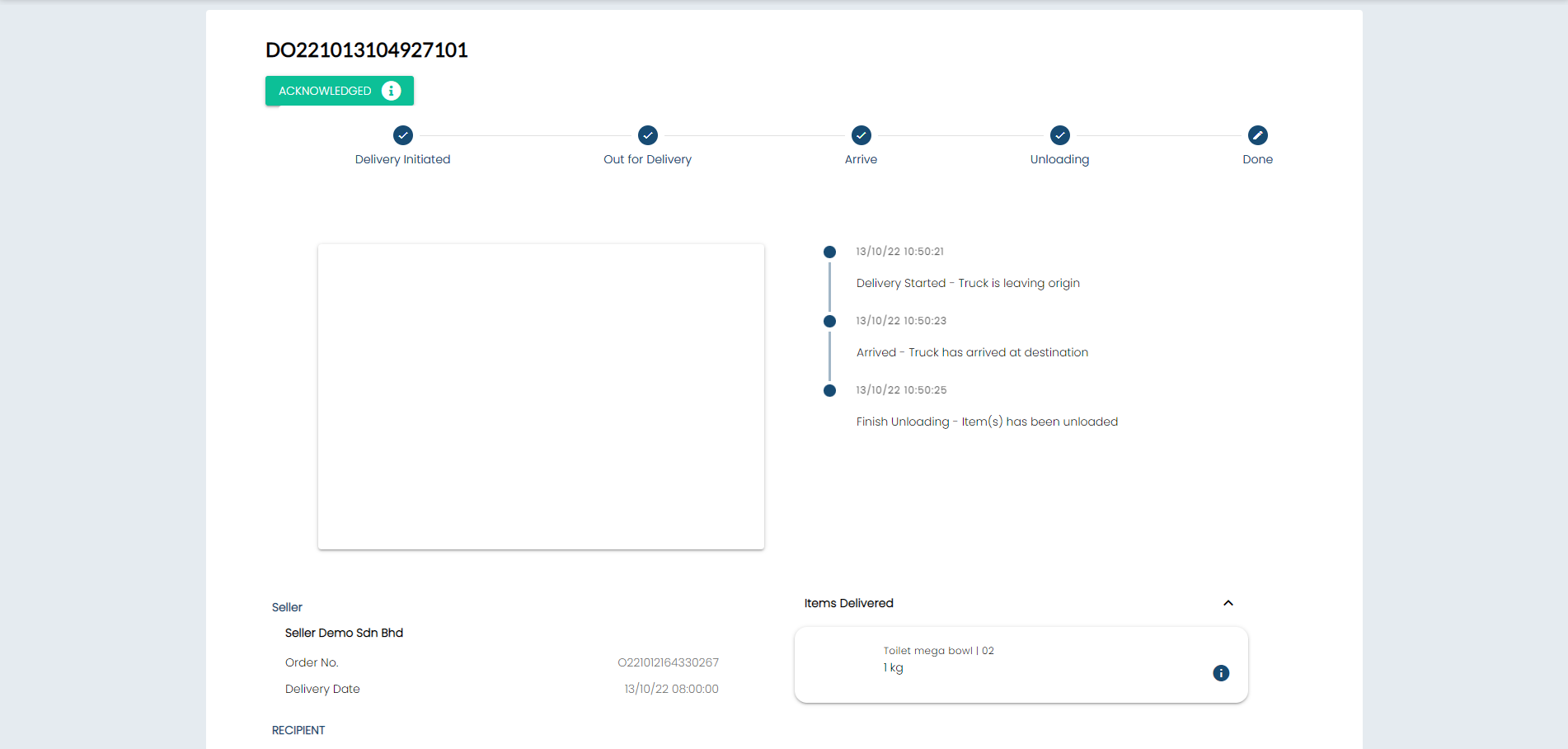1568x749 pixels.
Task: Collapse the Items Delivered section
Action: click(1228, 603)
